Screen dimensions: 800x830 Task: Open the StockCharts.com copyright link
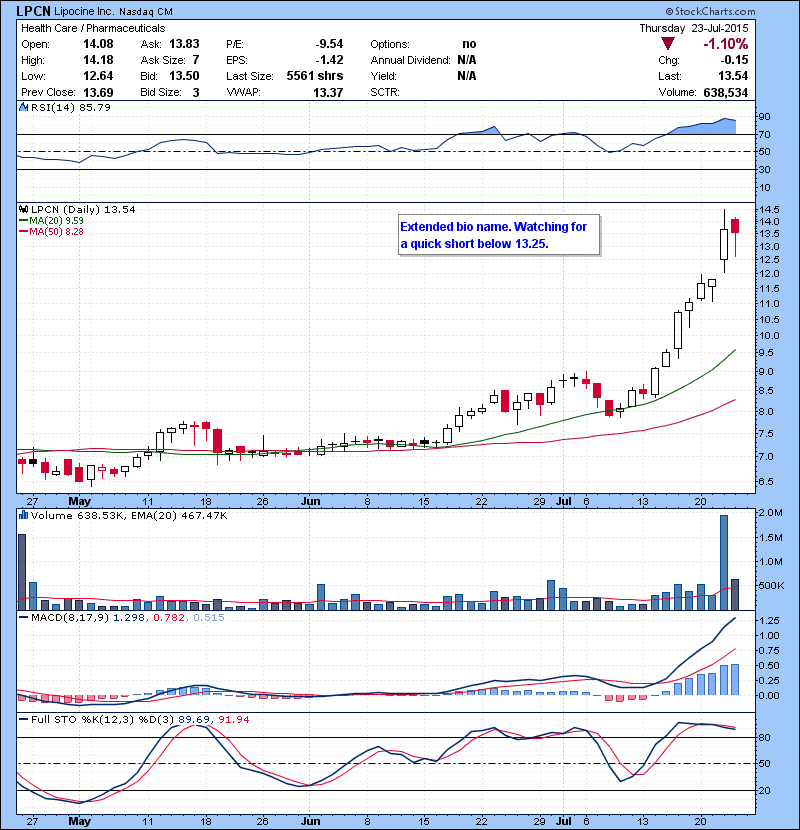pos(709,11)
